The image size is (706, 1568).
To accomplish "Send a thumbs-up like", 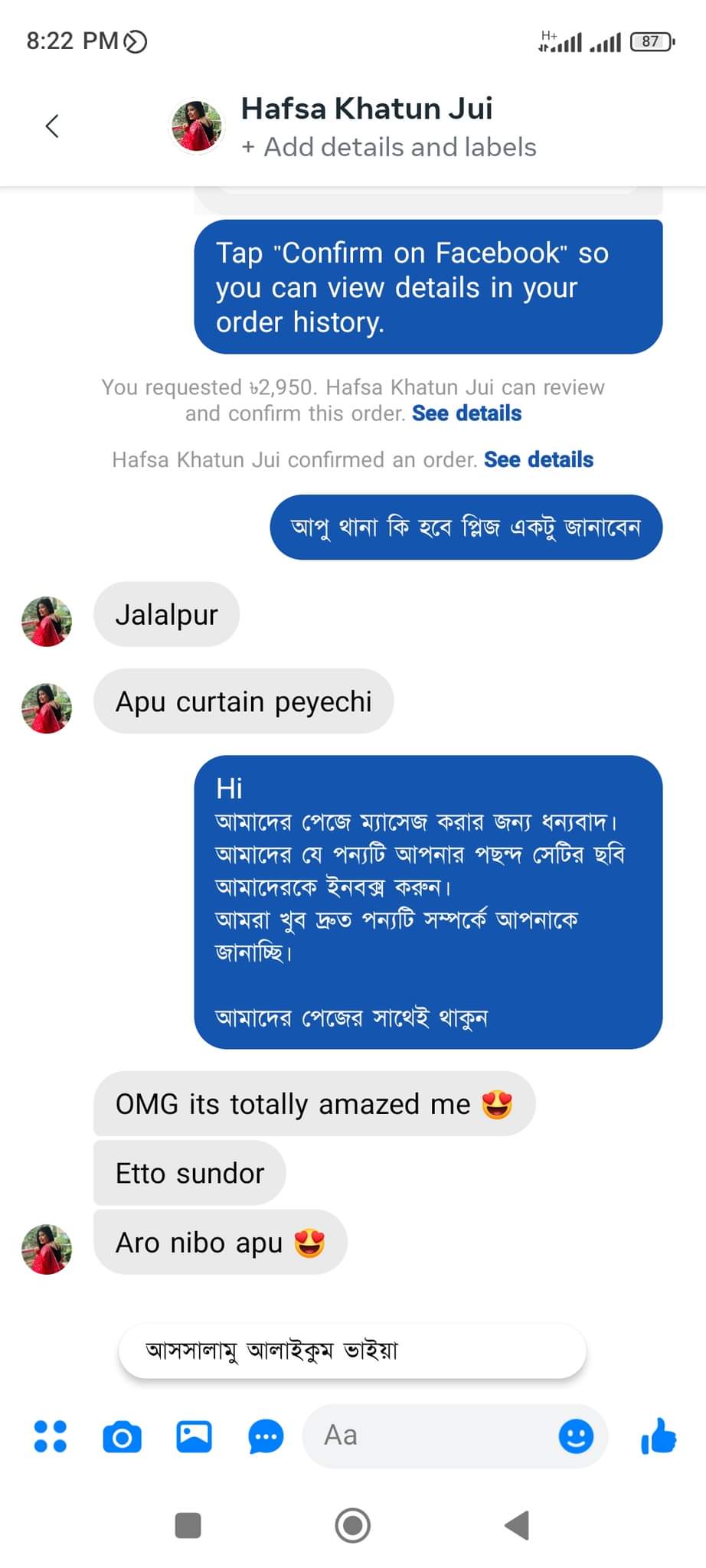I will 659,1436.
